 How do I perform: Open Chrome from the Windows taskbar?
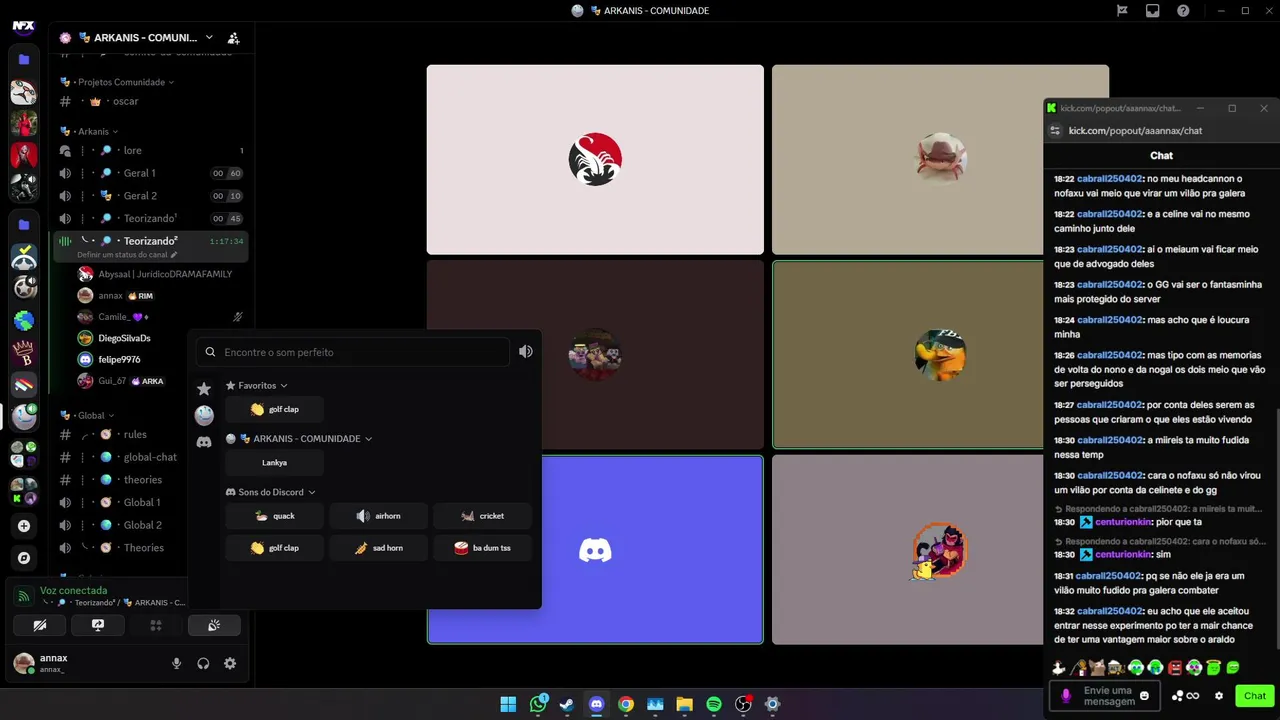click(626, 704)
